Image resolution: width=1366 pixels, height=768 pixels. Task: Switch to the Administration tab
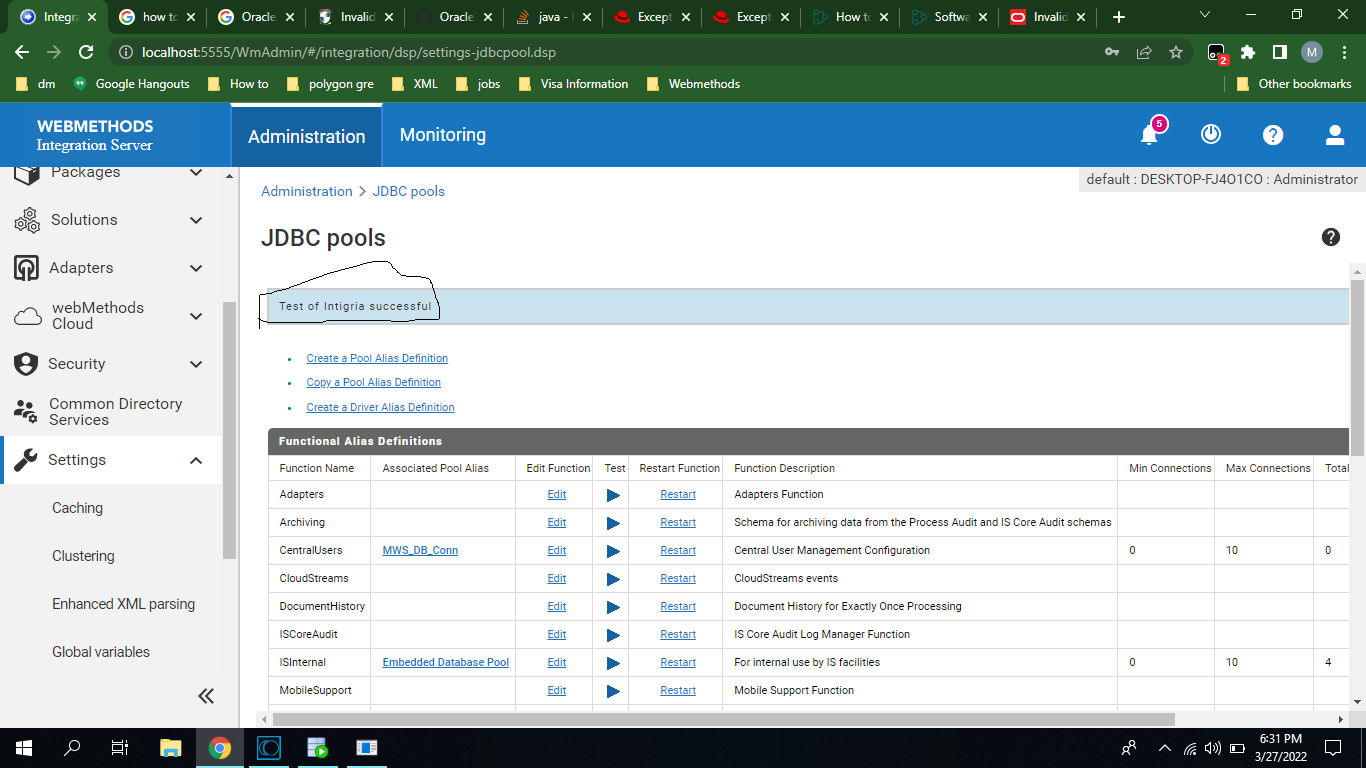pos(307,136)
